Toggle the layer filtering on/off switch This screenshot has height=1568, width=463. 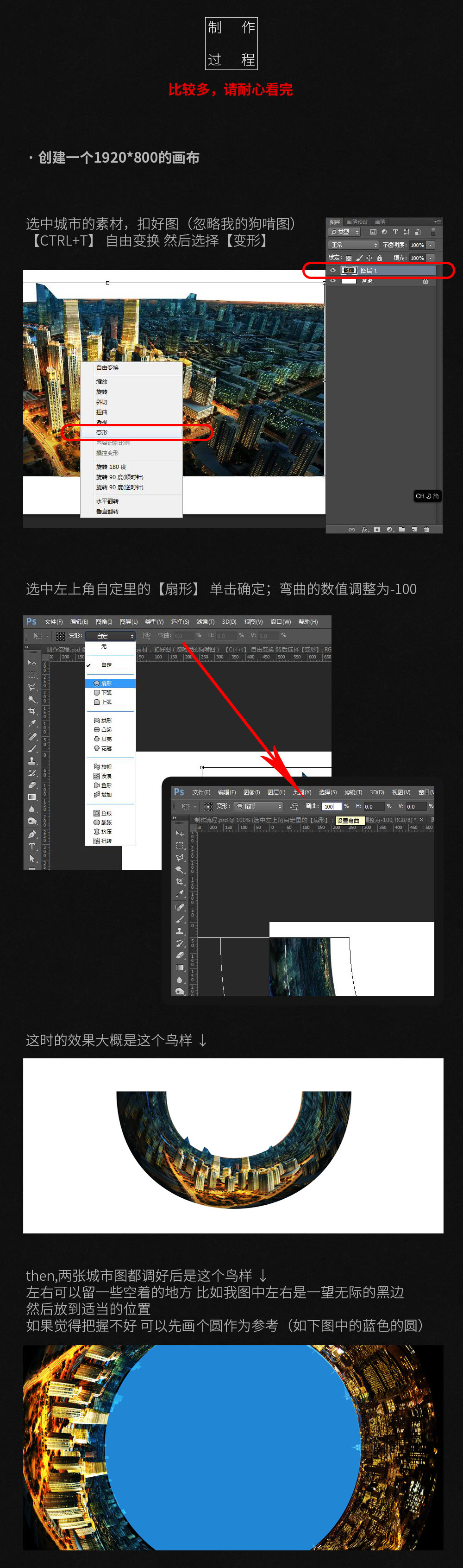click(432, 232)
